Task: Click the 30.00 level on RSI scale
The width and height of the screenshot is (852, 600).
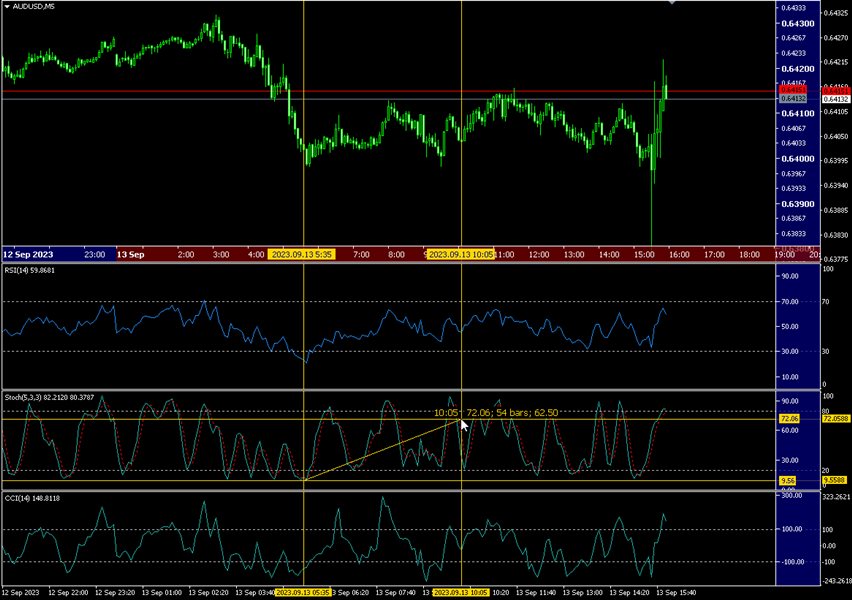Action: click(x=790, y=352)
